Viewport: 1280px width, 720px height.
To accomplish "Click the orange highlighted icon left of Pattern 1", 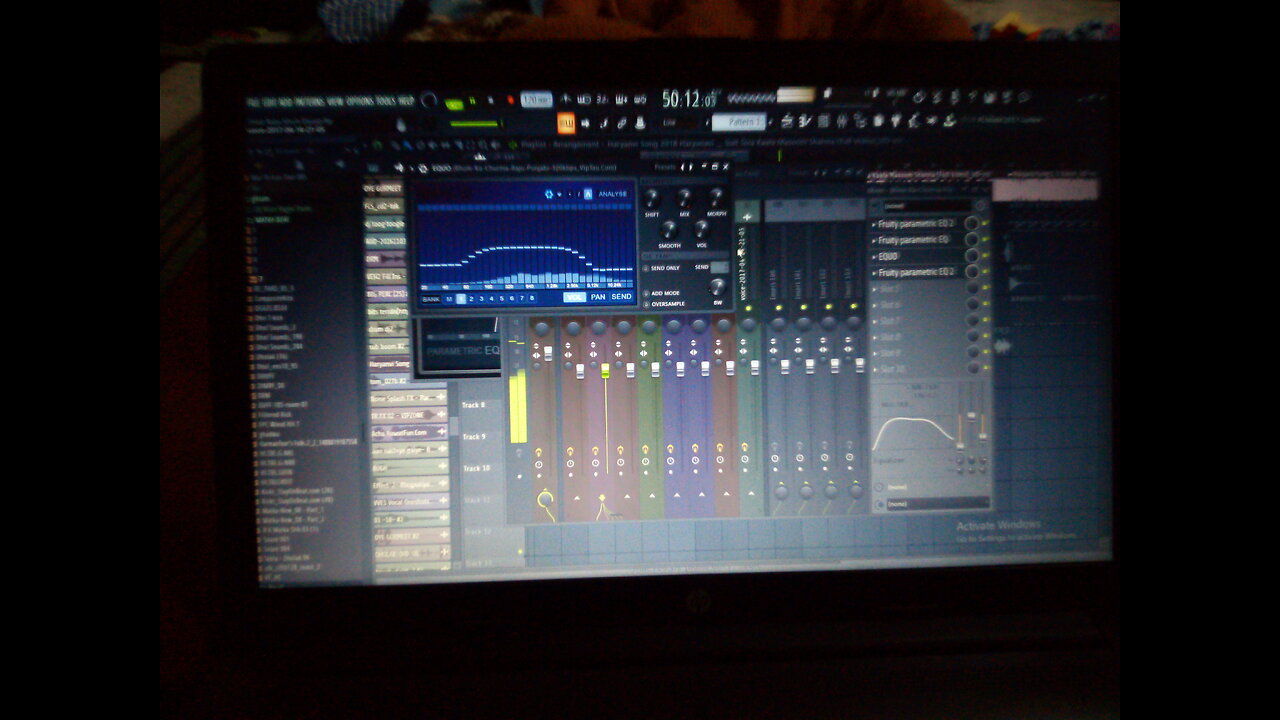I will pyautogui.click(x=566, y=123).
